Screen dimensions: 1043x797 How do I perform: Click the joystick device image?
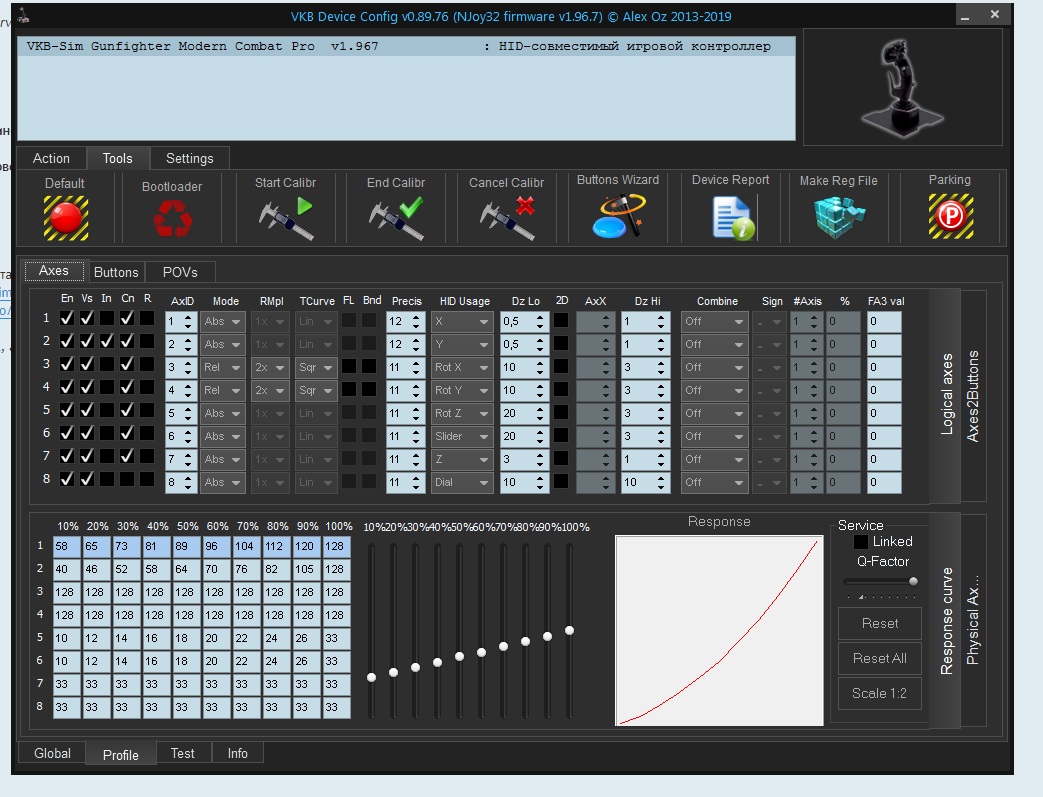point(903,87)
